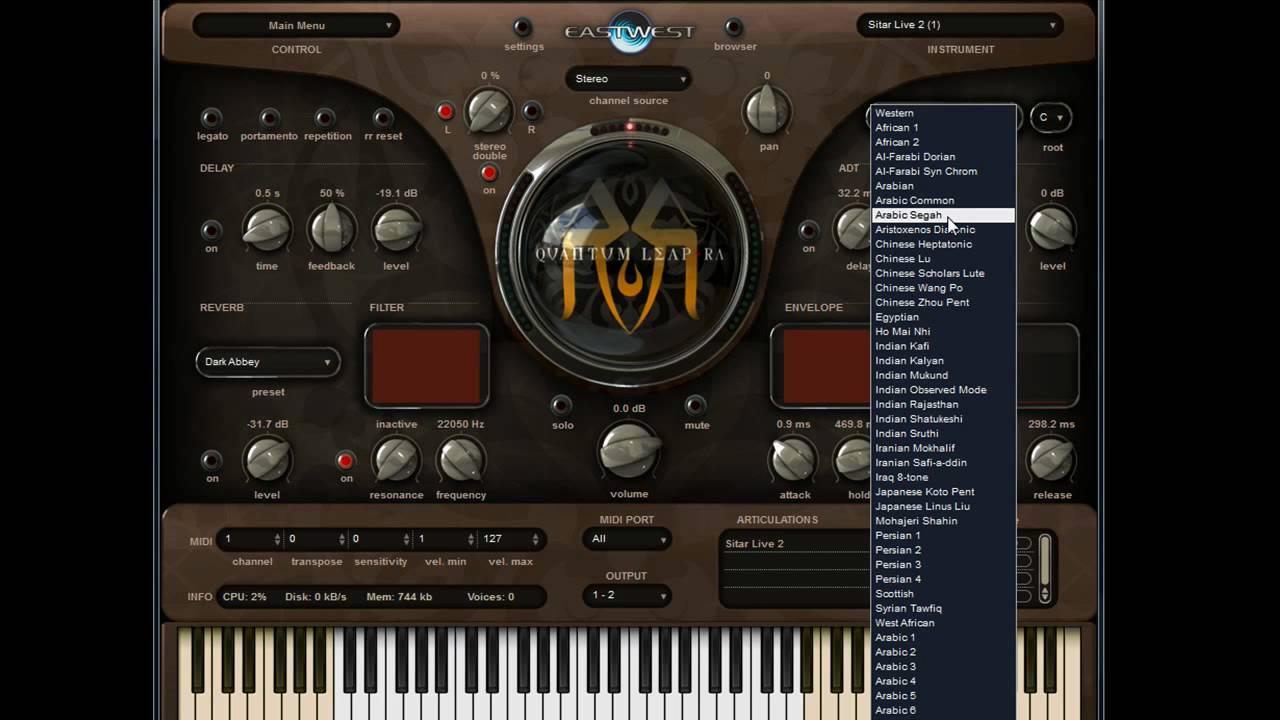Enable the reverb on button
The width and height of the screenshot is (1280, 720).
point(211,460)
